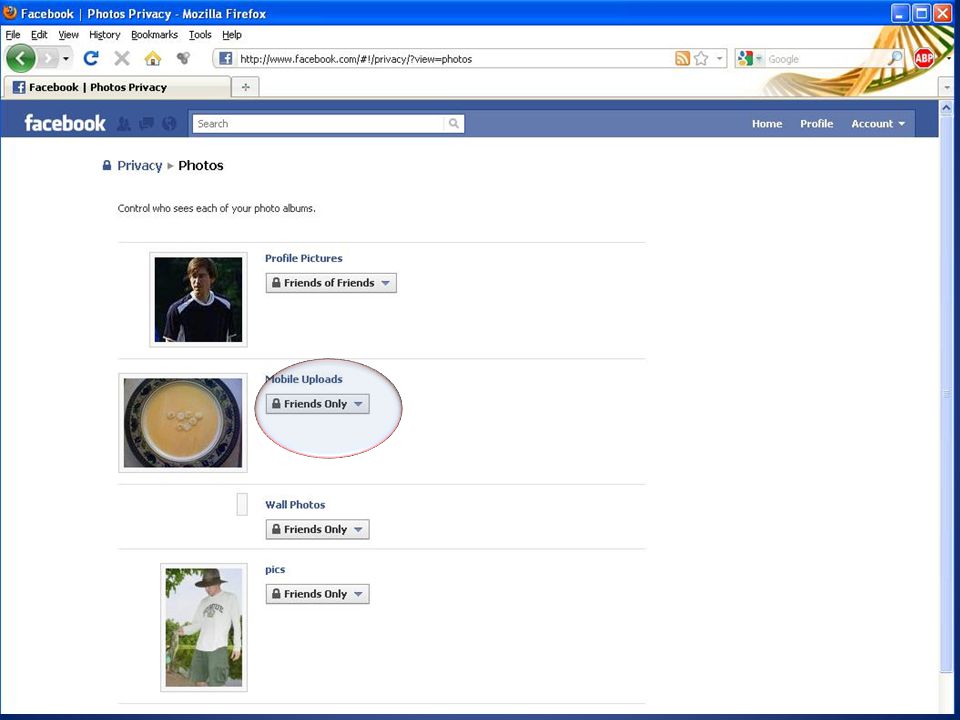
Task: Open the Bookmarks menu
Action: click(154, 34)
